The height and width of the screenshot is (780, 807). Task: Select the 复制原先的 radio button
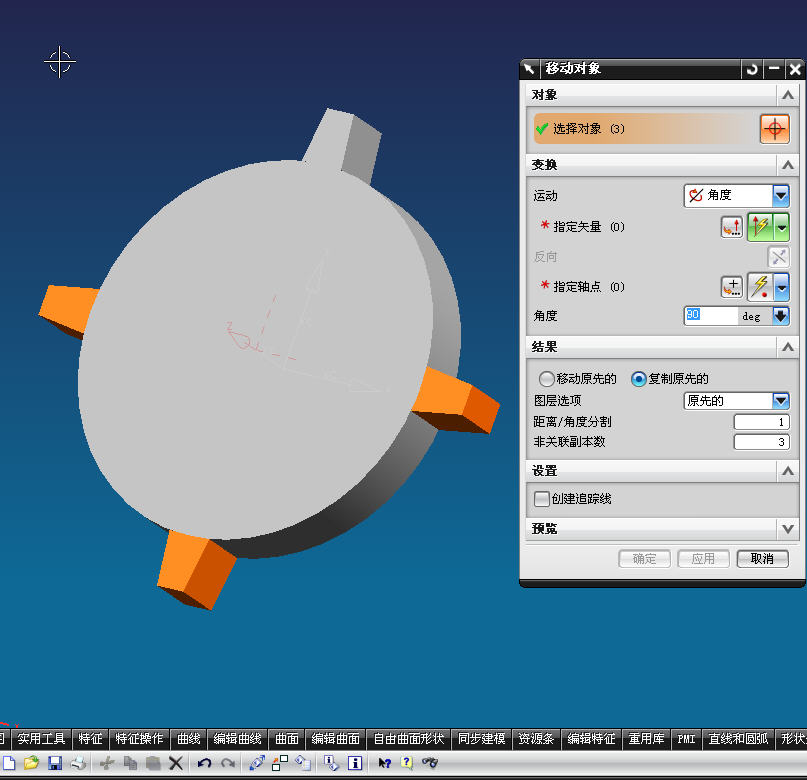coord(639,379)
